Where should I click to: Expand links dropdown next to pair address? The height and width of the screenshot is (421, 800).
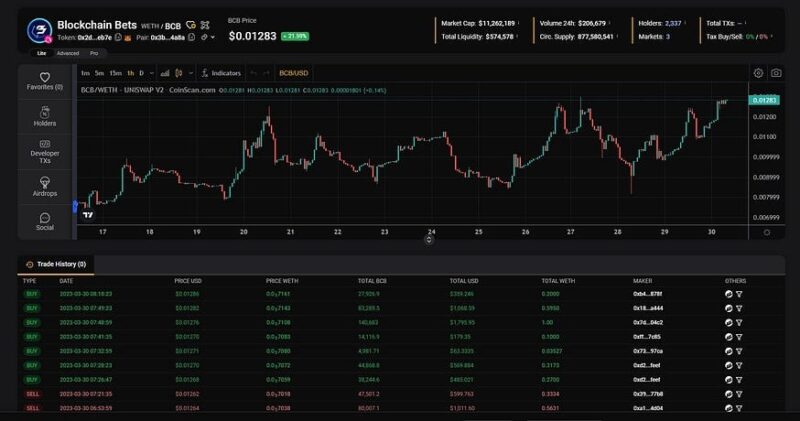pos(212,37)
